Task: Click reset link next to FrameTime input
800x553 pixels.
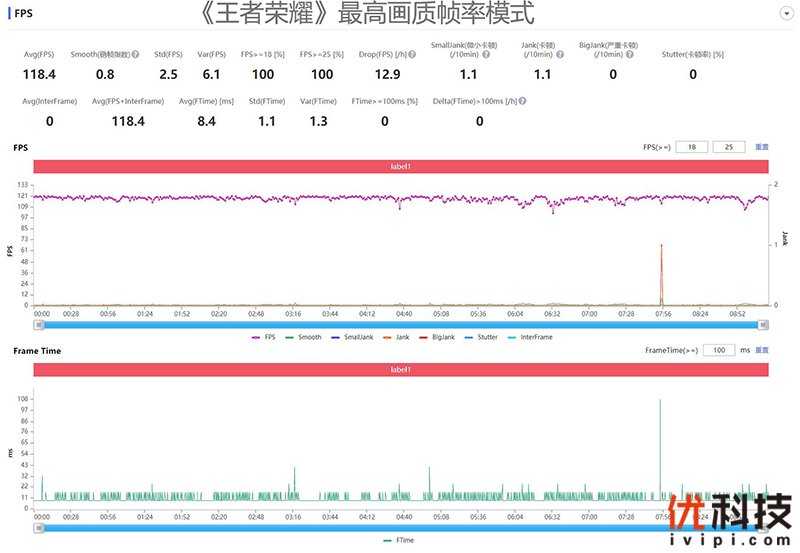Action: pyautogui.click(x=762, y=350)
